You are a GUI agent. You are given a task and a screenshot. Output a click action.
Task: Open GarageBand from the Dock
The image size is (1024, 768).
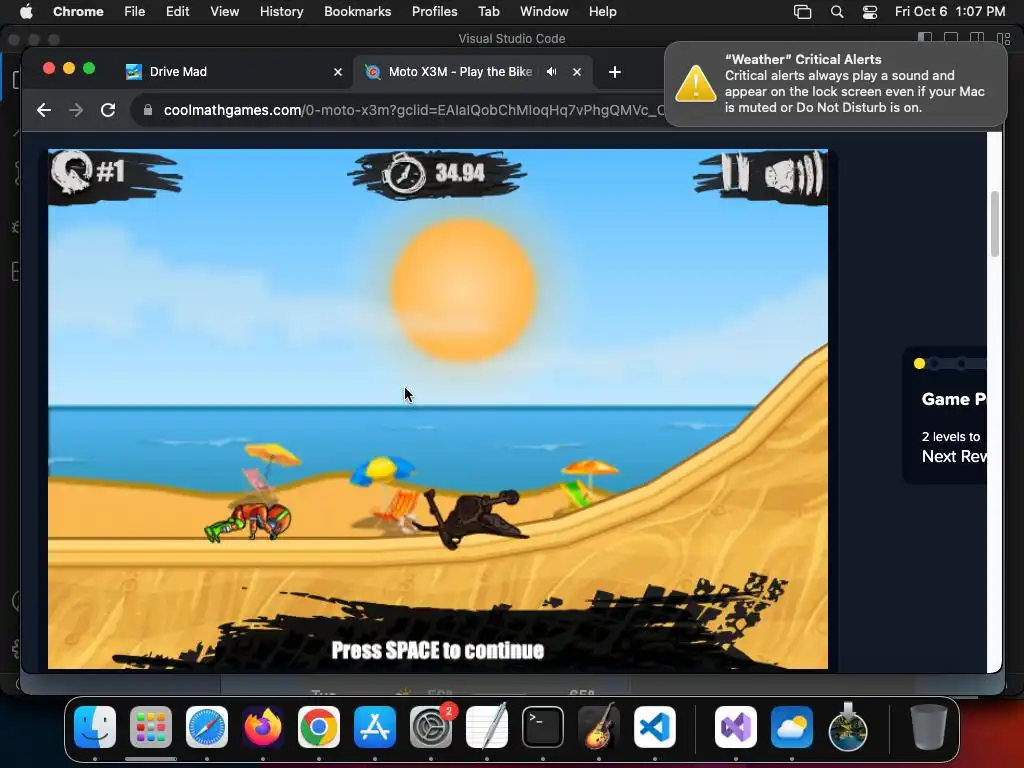coord(599,727)
